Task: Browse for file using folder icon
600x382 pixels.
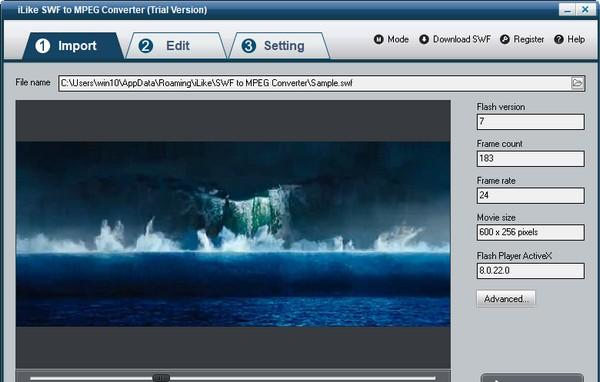Action: click(x=577, y=83)
